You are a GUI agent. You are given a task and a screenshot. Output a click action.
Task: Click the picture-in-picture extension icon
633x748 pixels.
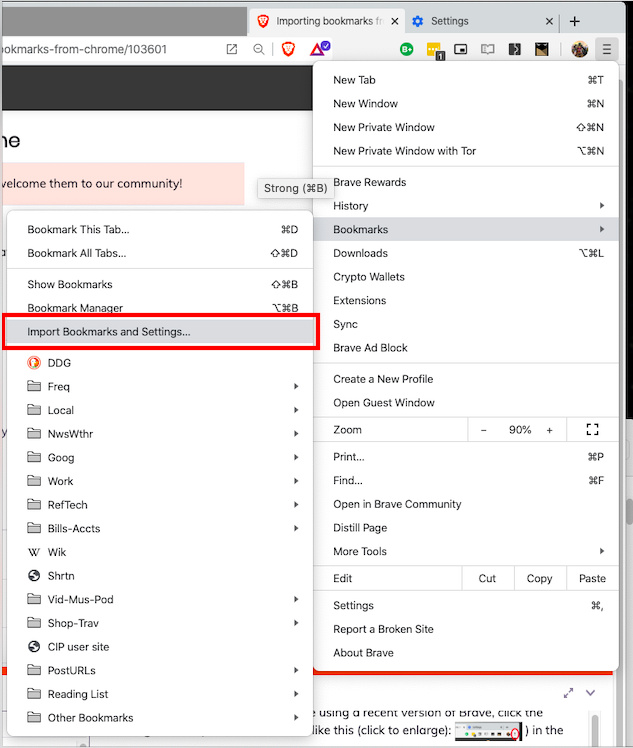pos(460,49)
